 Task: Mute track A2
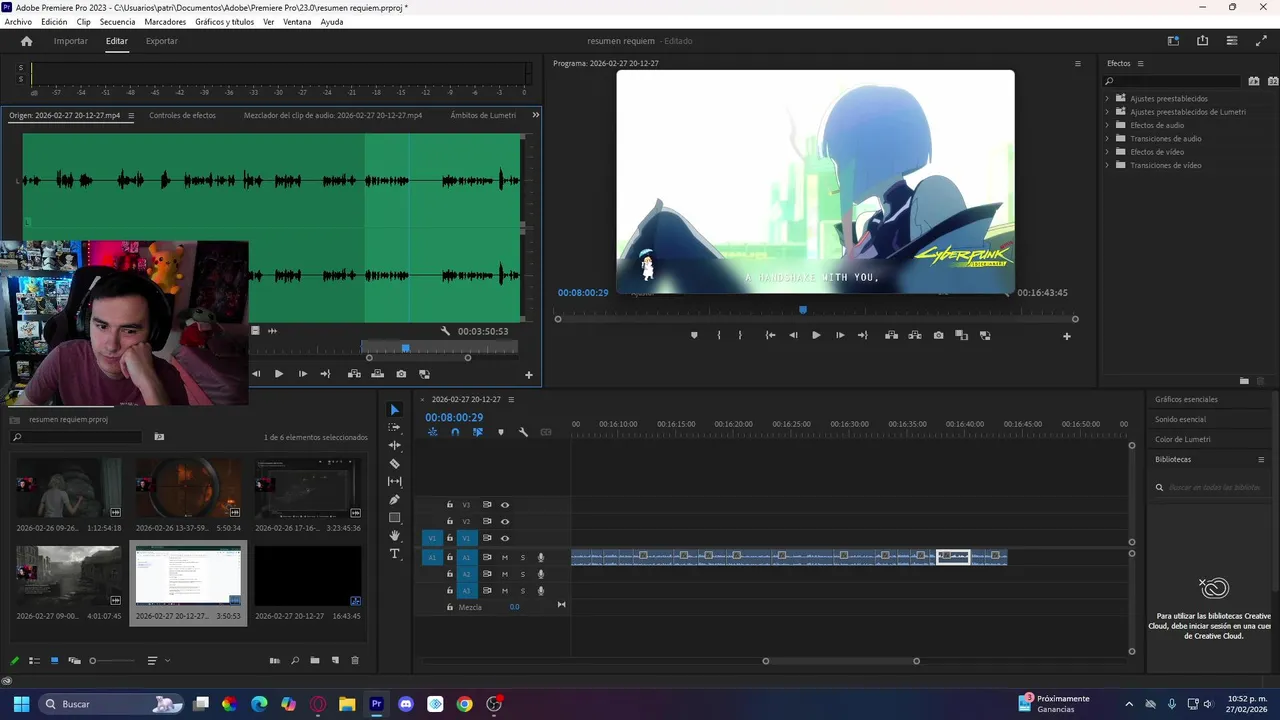[505, 574]
